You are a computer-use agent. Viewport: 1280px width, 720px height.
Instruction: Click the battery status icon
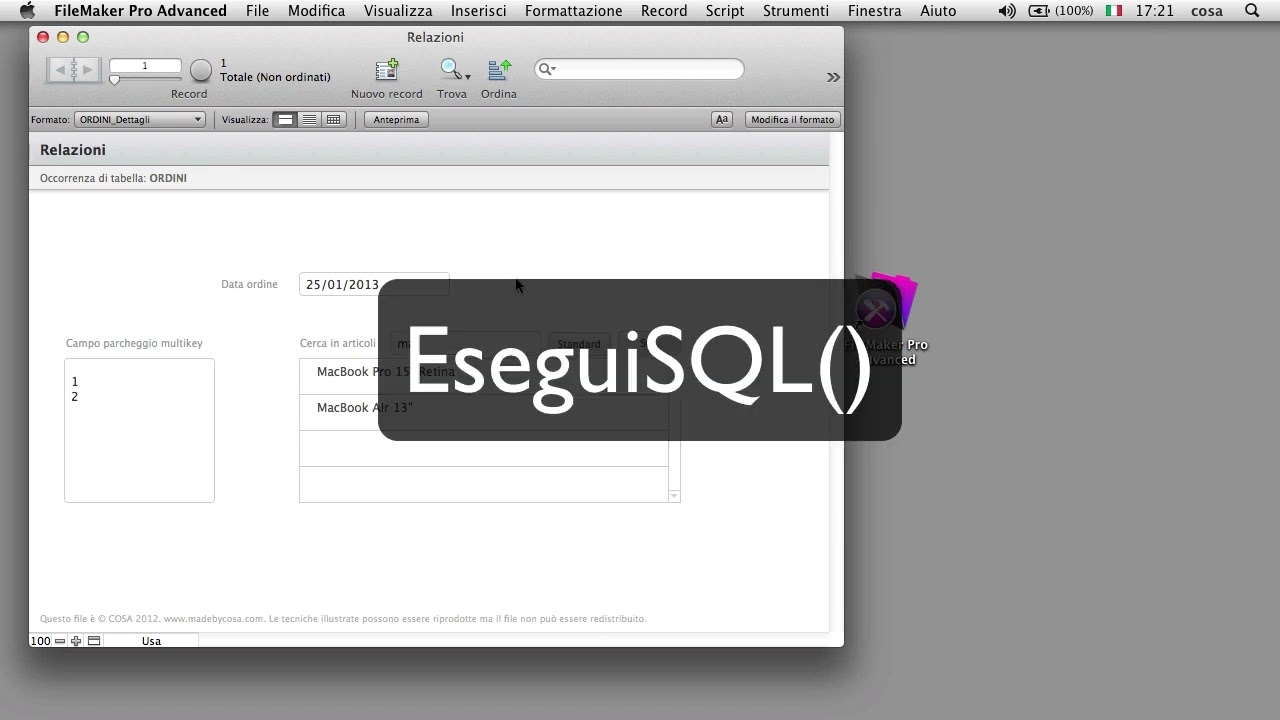pyautogui.click(x=1039, y=11)
